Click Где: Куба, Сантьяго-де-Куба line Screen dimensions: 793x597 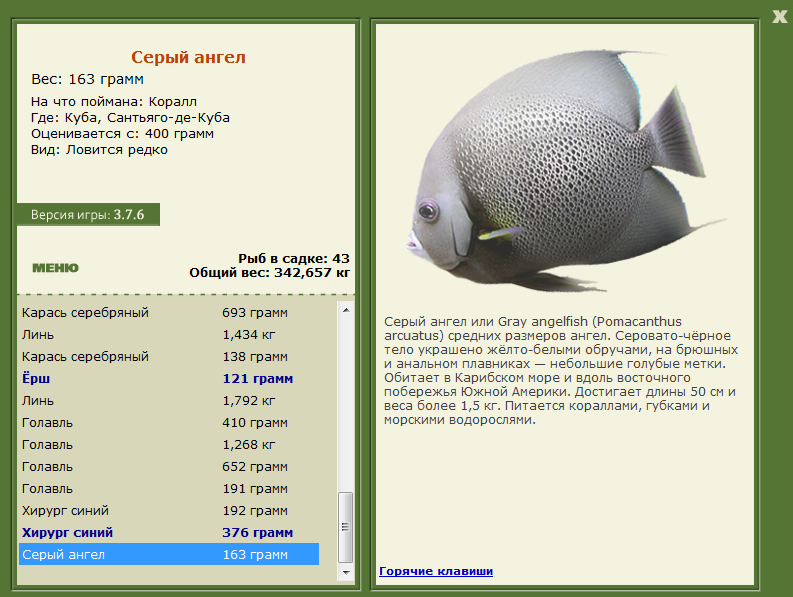click(x=130, y=118)
